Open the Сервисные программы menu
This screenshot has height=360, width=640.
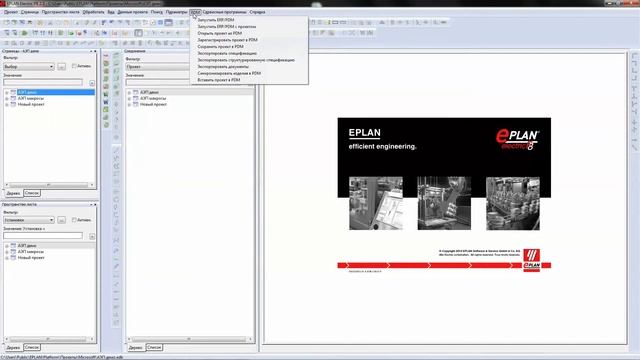(224, 12)
